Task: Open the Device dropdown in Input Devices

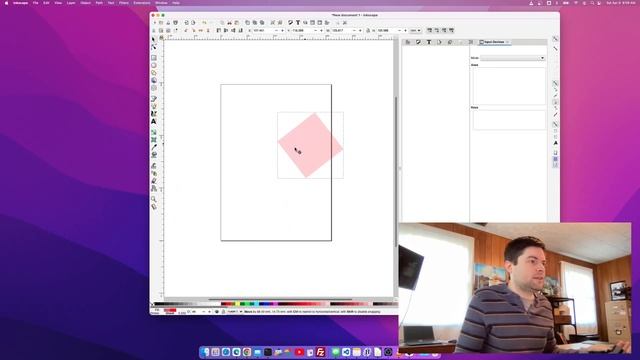Action: (x=513, y=58)
